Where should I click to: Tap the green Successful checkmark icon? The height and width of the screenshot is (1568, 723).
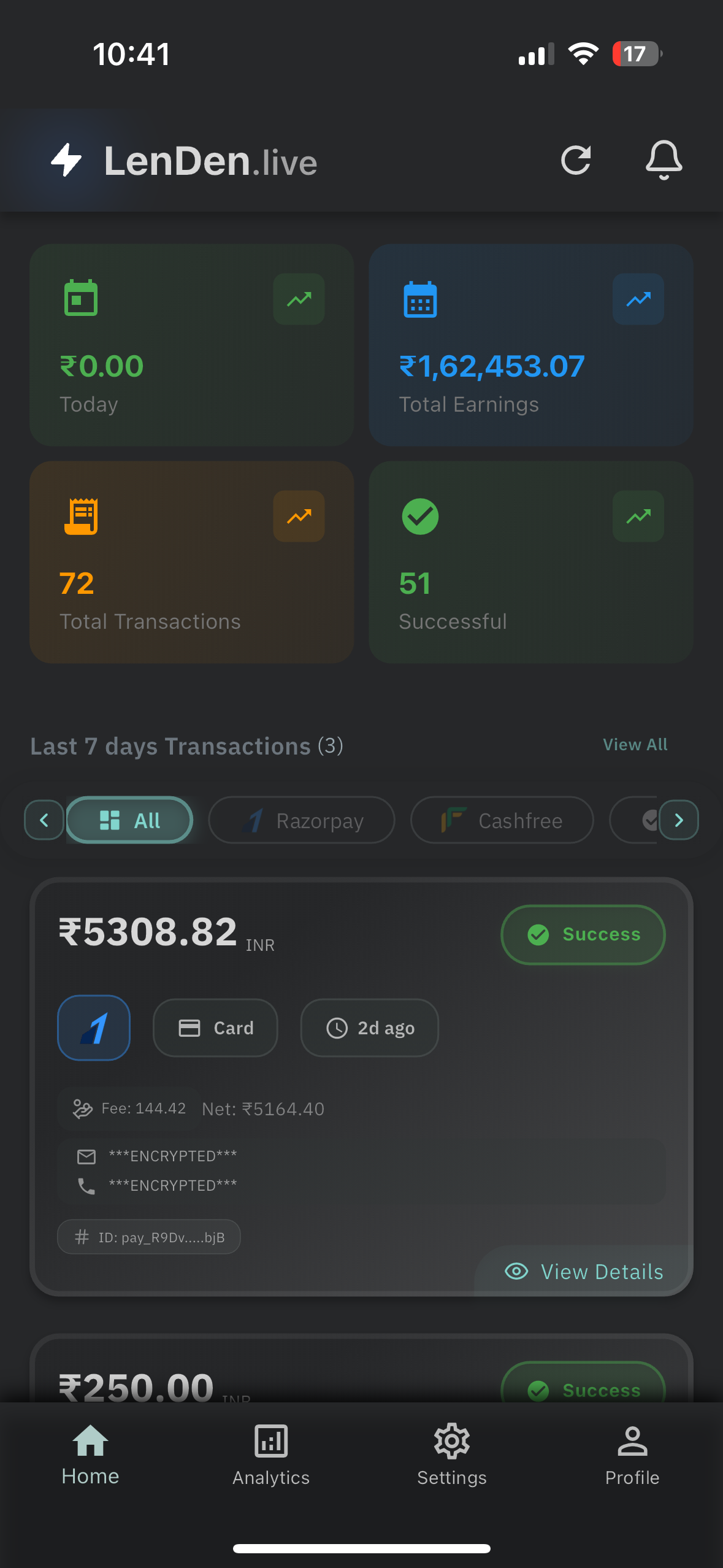[x=420, y=517]
